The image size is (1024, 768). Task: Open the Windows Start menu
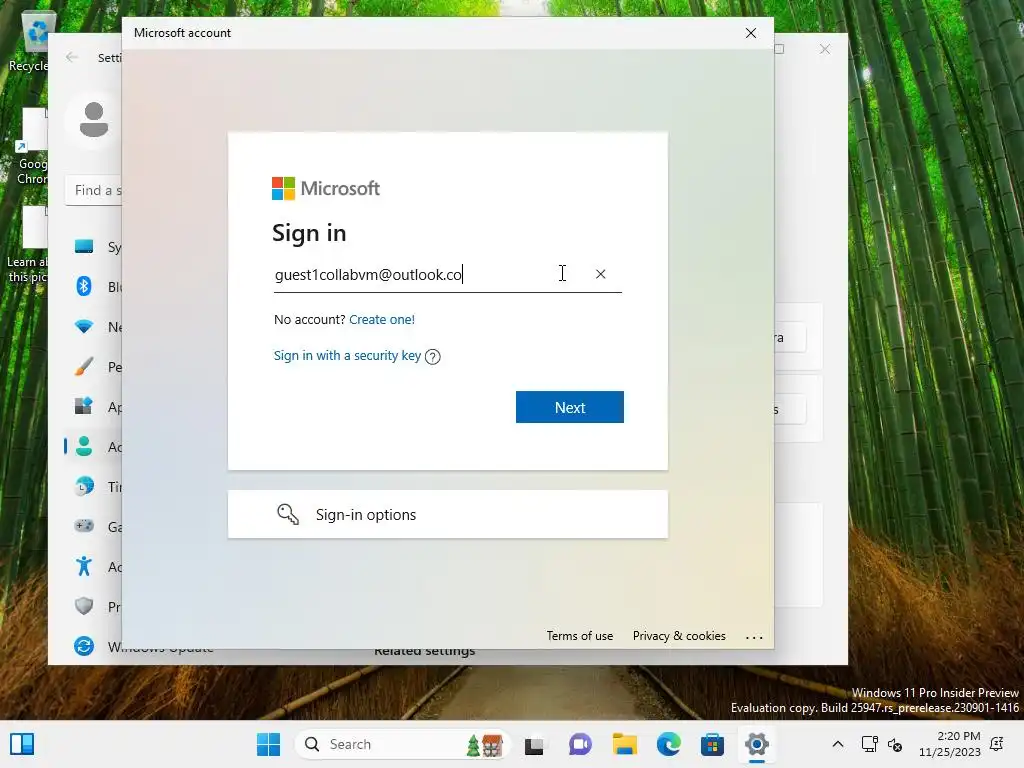(268, 744)
